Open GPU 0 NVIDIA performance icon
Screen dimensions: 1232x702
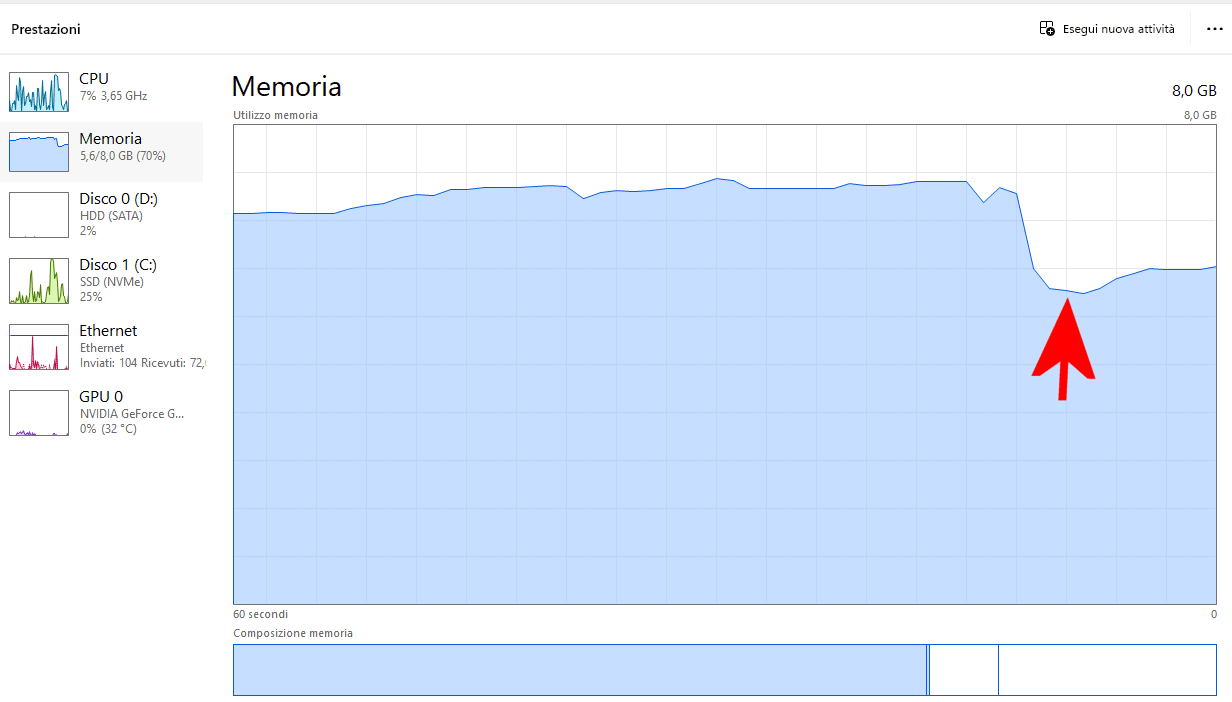coord(38,412)
